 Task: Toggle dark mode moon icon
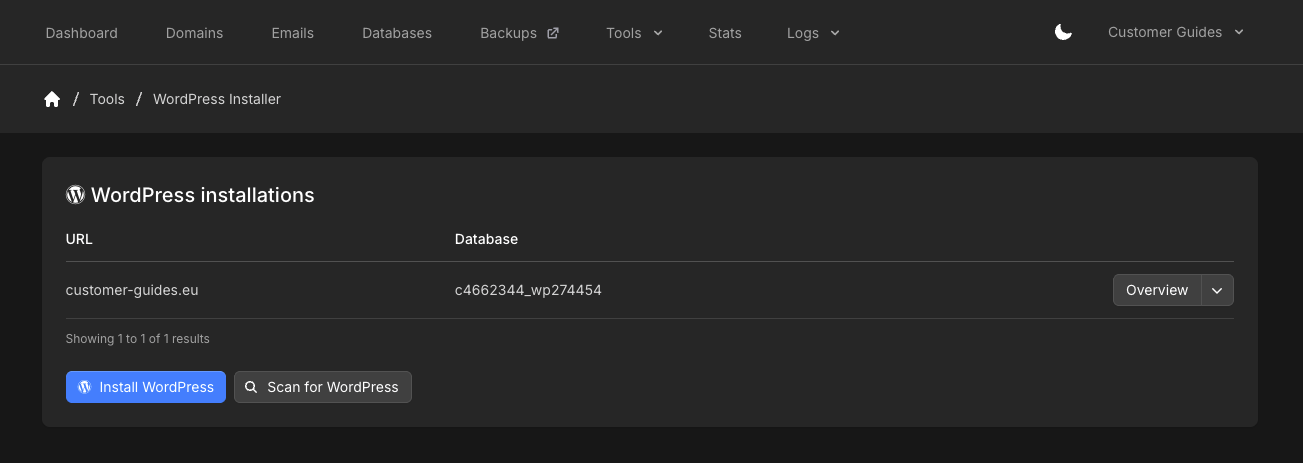(x=1063, y=33)
